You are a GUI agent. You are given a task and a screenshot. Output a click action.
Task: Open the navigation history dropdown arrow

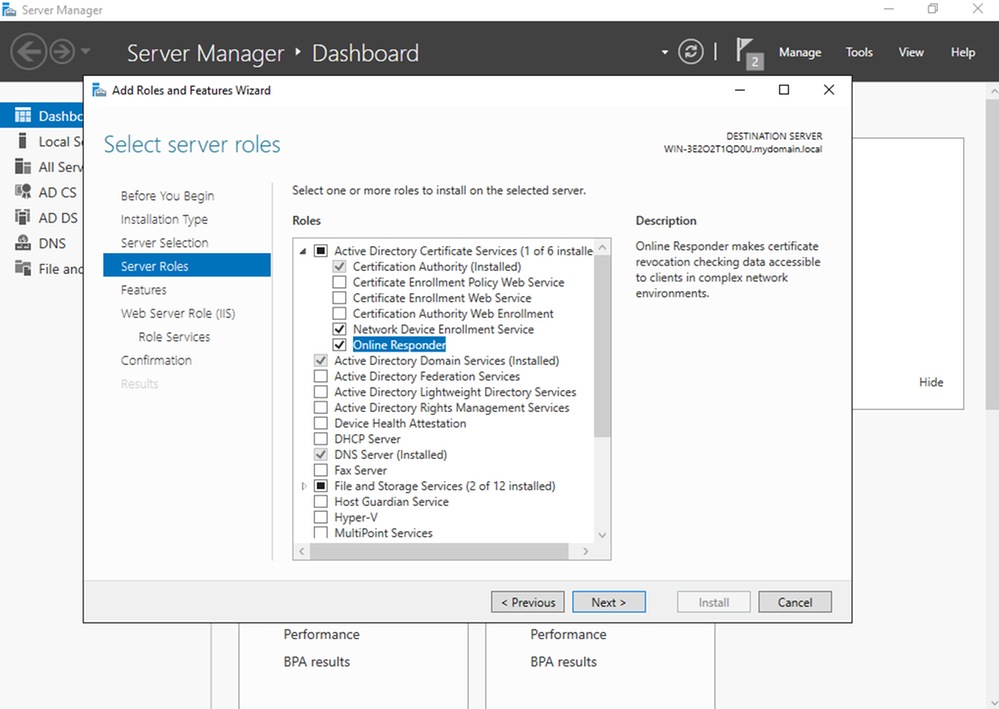click(x=86, y=52)
